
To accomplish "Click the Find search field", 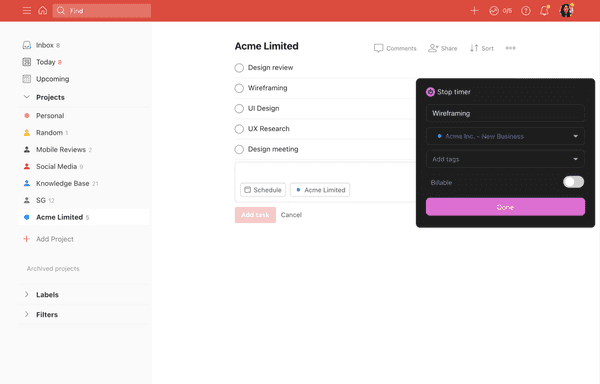I will [x=102, y=11].
